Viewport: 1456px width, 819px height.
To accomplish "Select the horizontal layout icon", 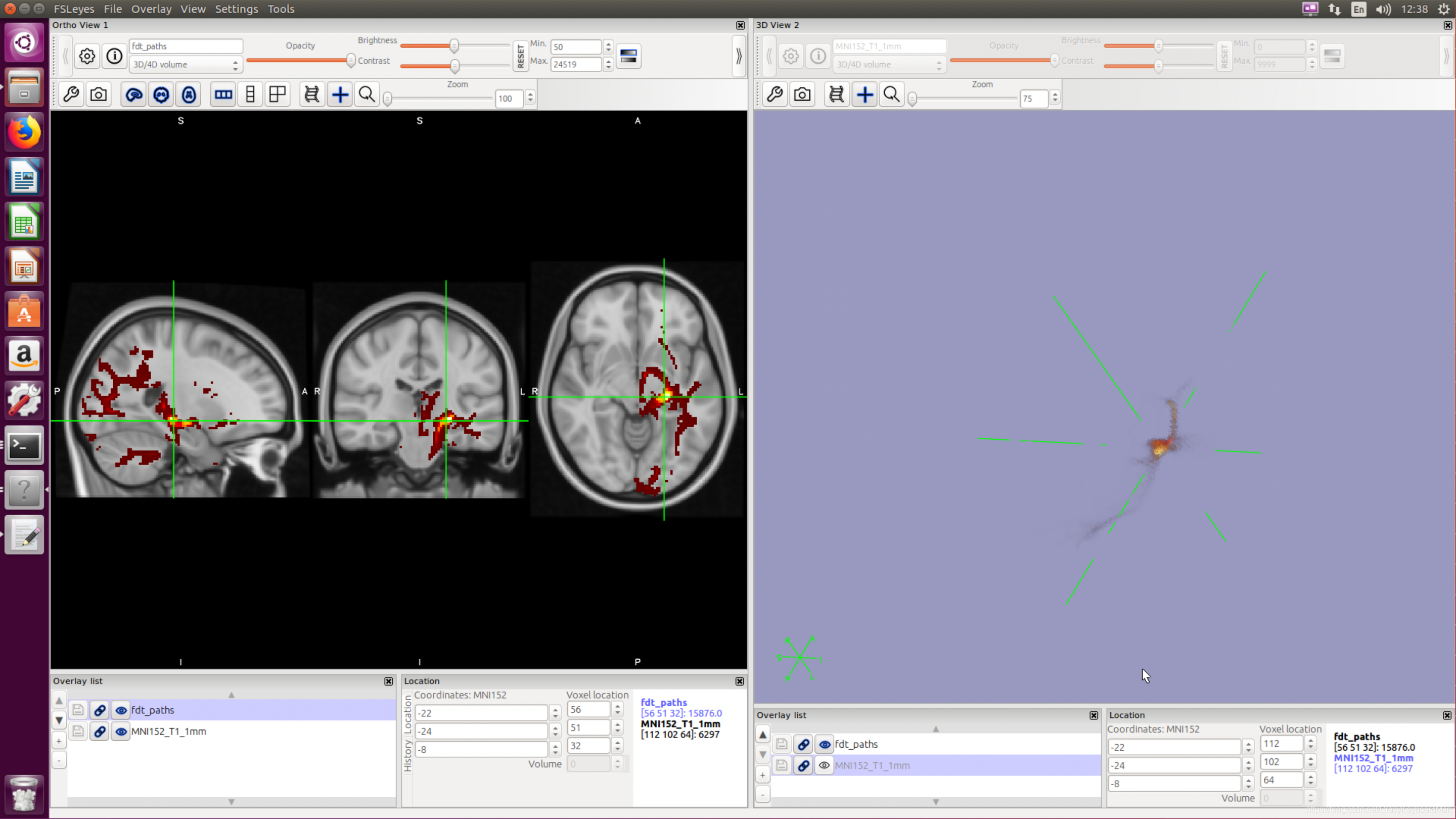I will pyautogui.click(x=223, y=95).
